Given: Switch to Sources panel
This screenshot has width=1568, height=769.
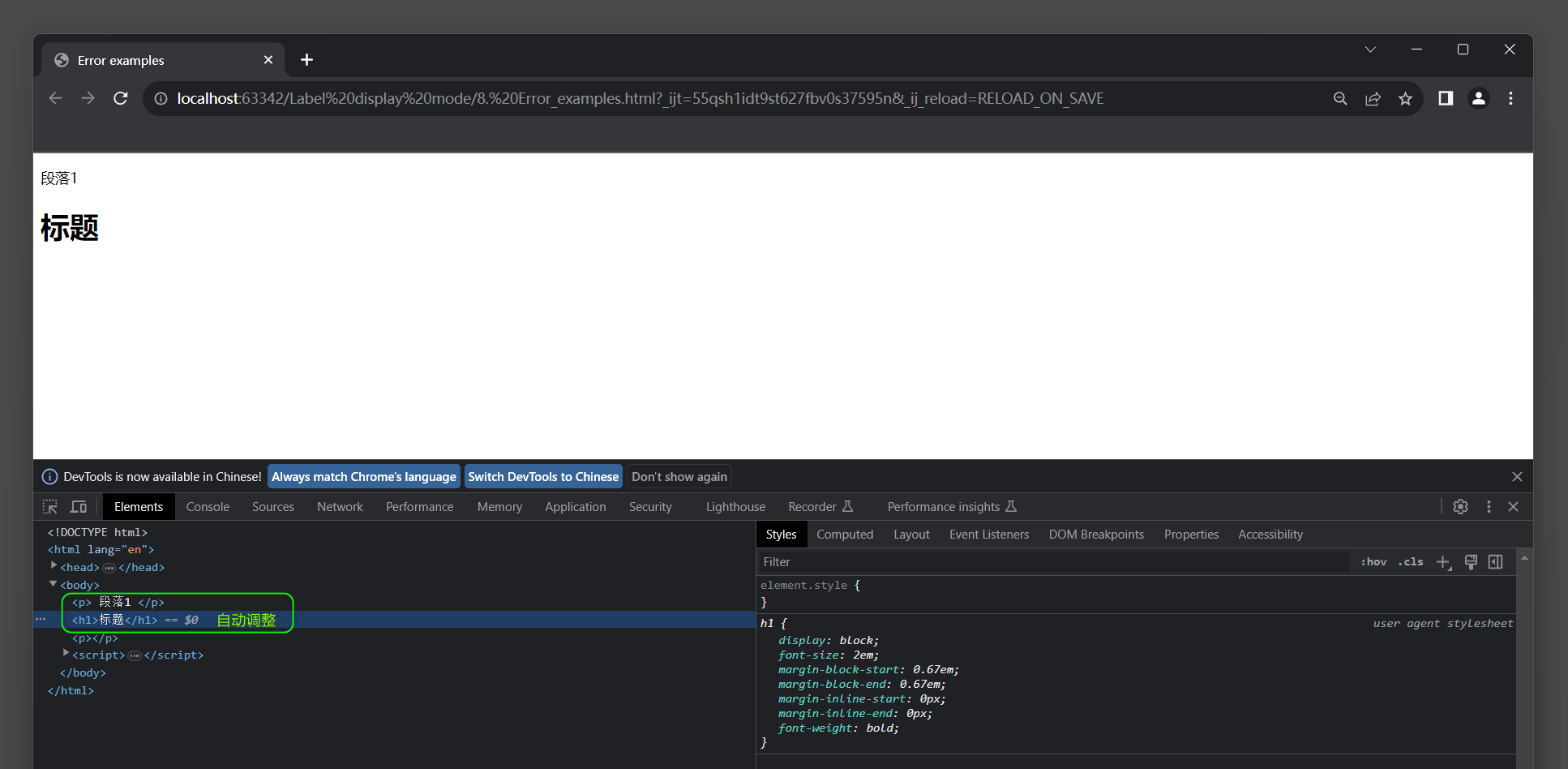Looking at the screenshot, I should click(273, 507).
